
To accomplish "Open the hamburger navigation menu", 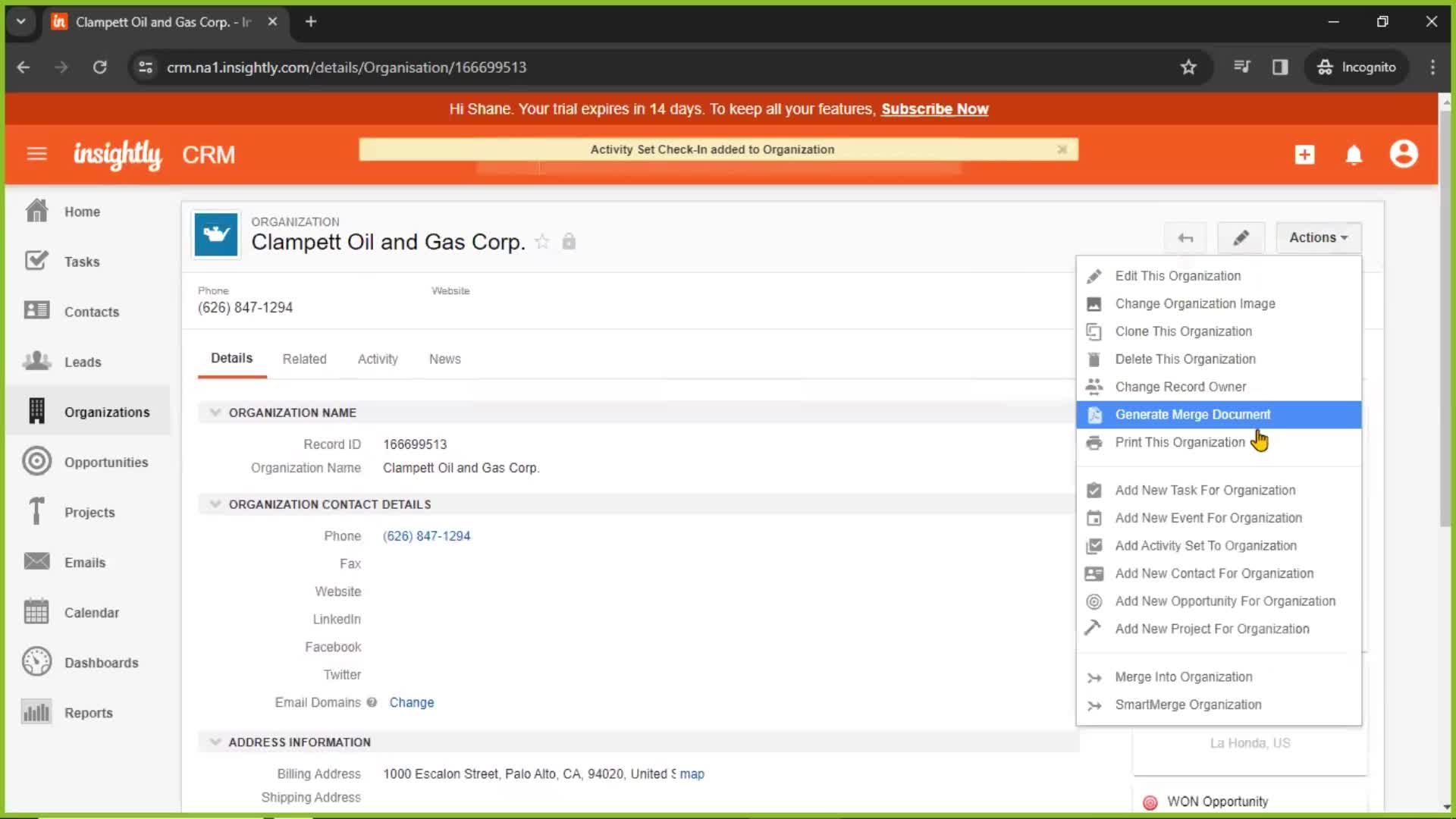I will [36, 155].
